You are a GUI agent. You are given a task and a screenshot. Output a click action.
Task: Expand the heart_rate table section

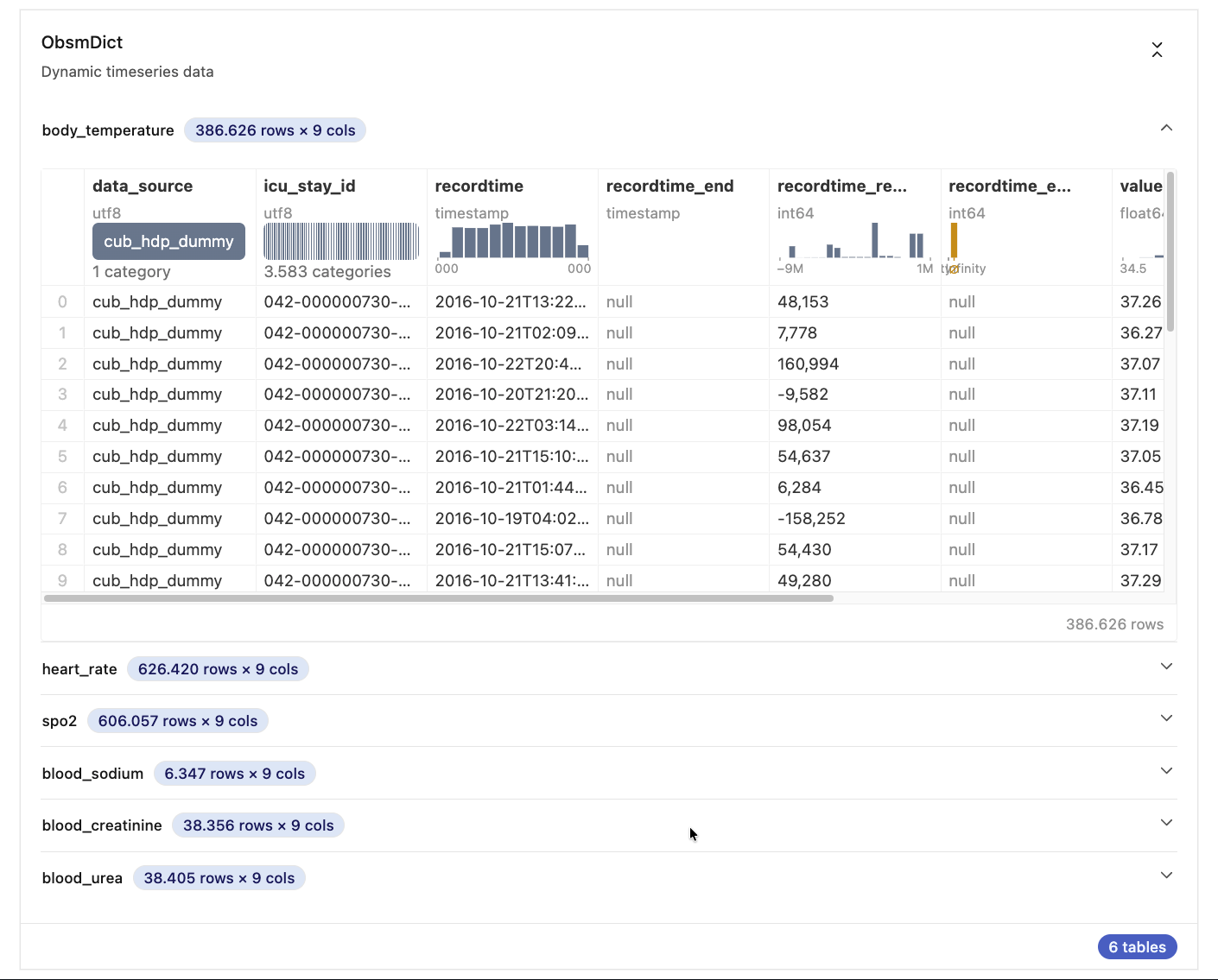pyautogui.click(x=1166, y=667)
